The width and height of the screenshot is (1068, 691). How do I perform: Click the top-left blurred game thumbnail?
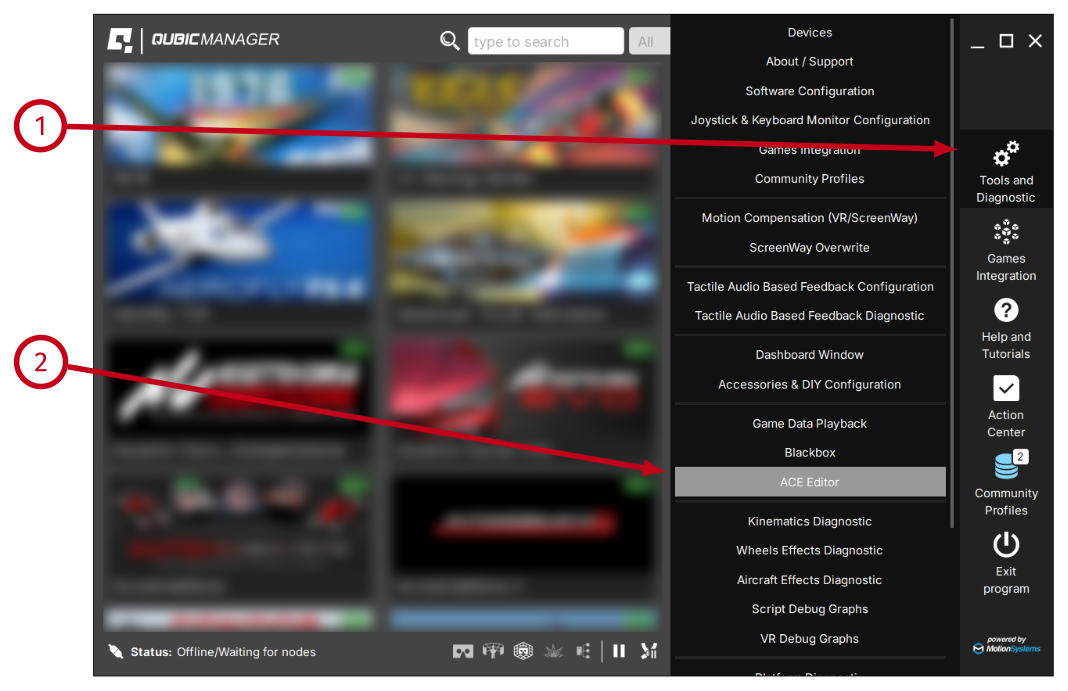point(240,125)
